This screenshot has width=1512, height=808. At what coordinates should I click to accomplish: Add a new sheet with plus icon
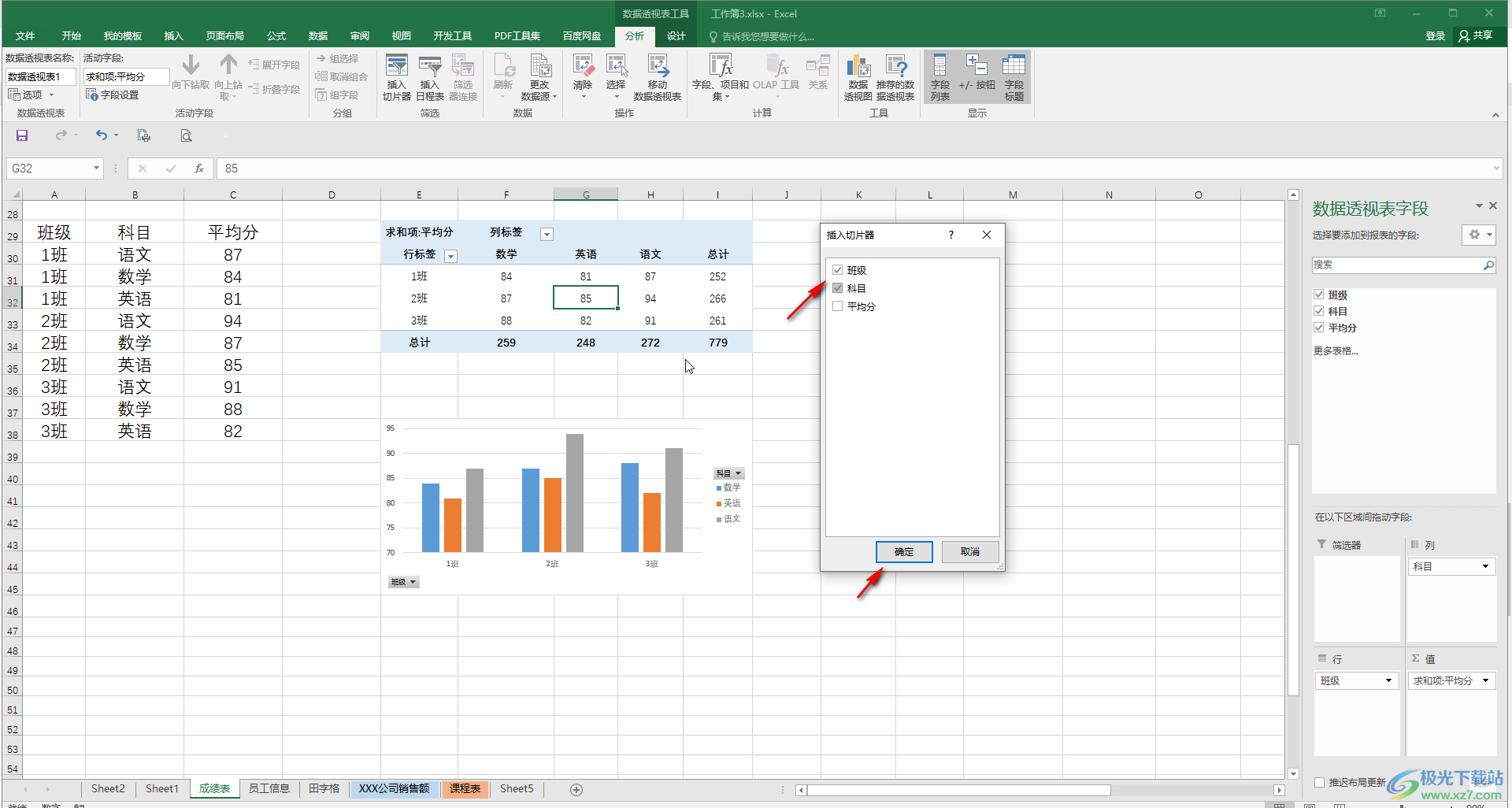(576, 789)
